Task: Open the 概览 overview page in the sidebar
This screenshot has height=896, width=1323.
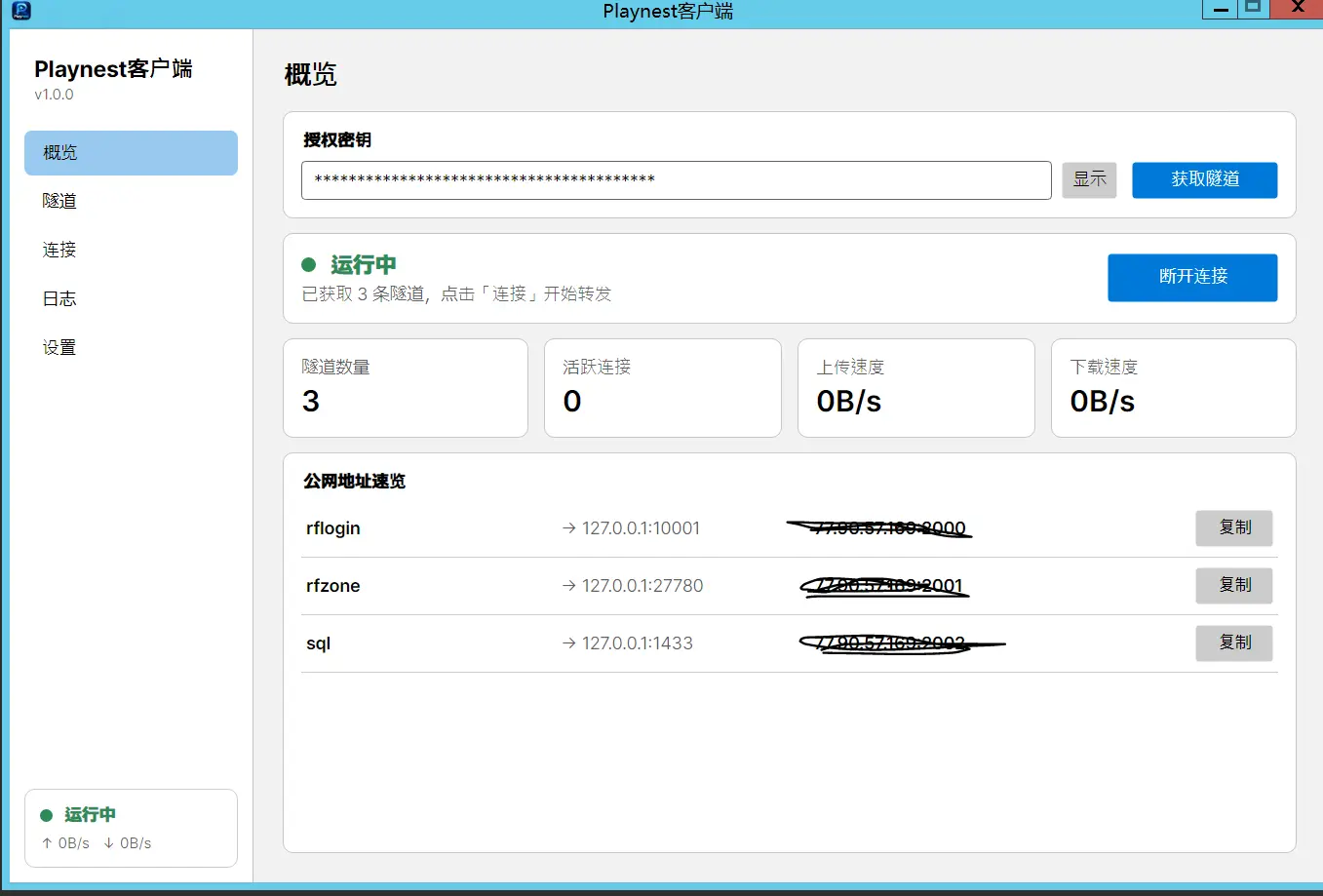Action: tap(131, 153)
